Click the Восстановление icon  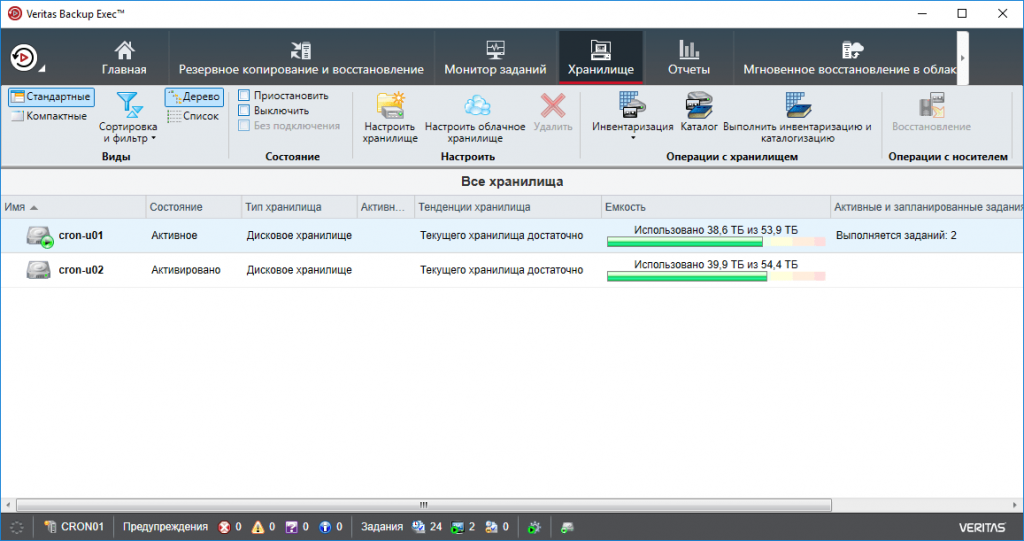click(931, 105)
